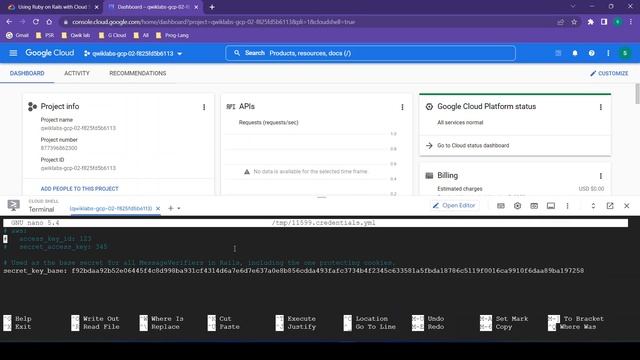Viewport: 640px width, 360px height.
Task: Open the Google Cloud navigation hamburger menu
Action: click(x=13, y=53)
